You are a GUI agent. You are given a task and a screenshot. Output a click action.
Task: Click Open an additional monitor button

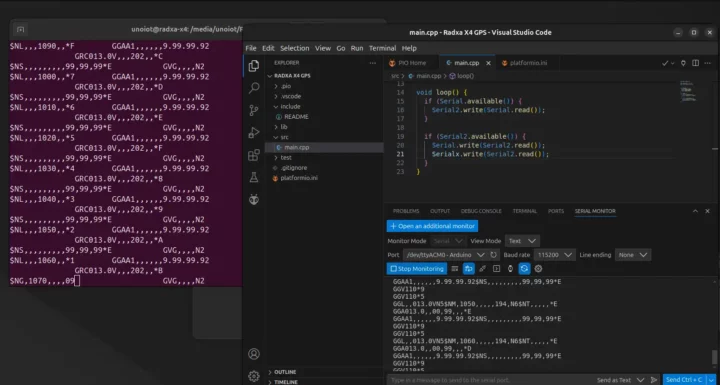[433, 226]
